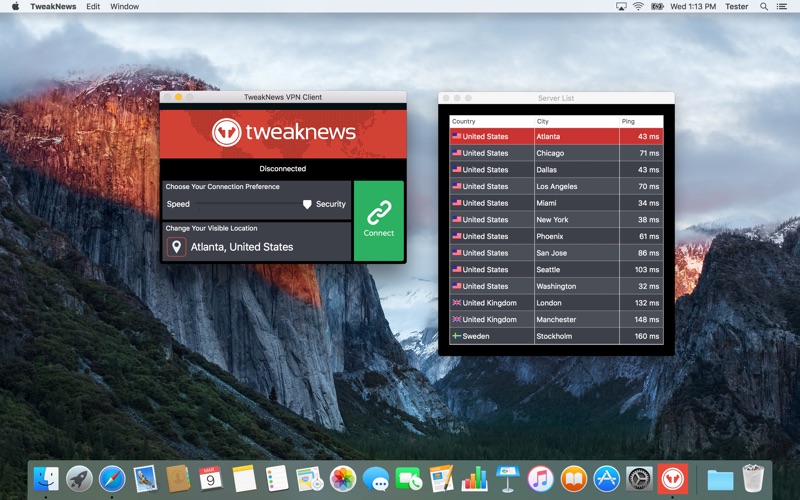Sort by the Country column header
This screenshot has width=800, height=500.
coord(492,121)
